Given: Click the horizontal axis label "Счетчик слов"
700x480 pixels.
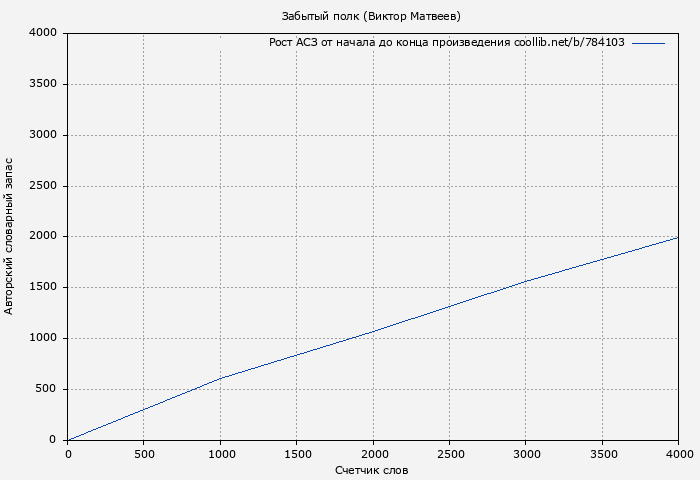Looking at the screenshot, I should tap(372, 470).
